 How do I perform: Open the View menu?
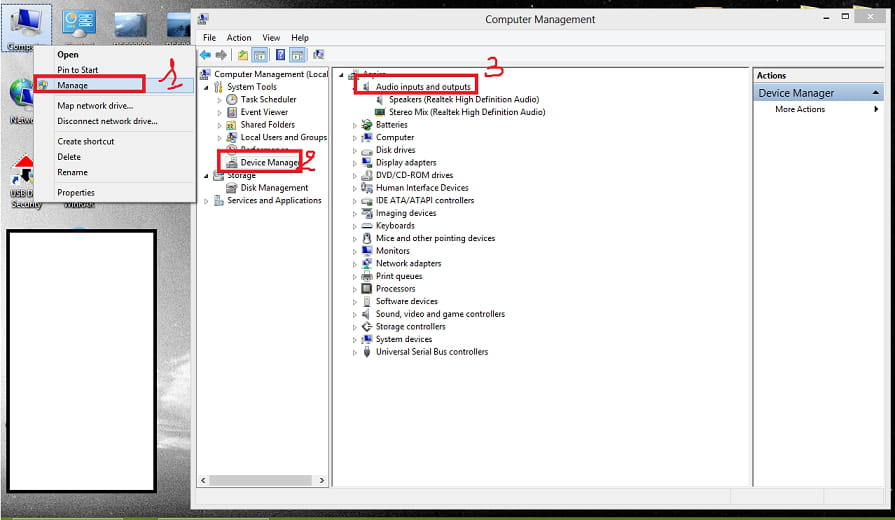click(271, 38)
